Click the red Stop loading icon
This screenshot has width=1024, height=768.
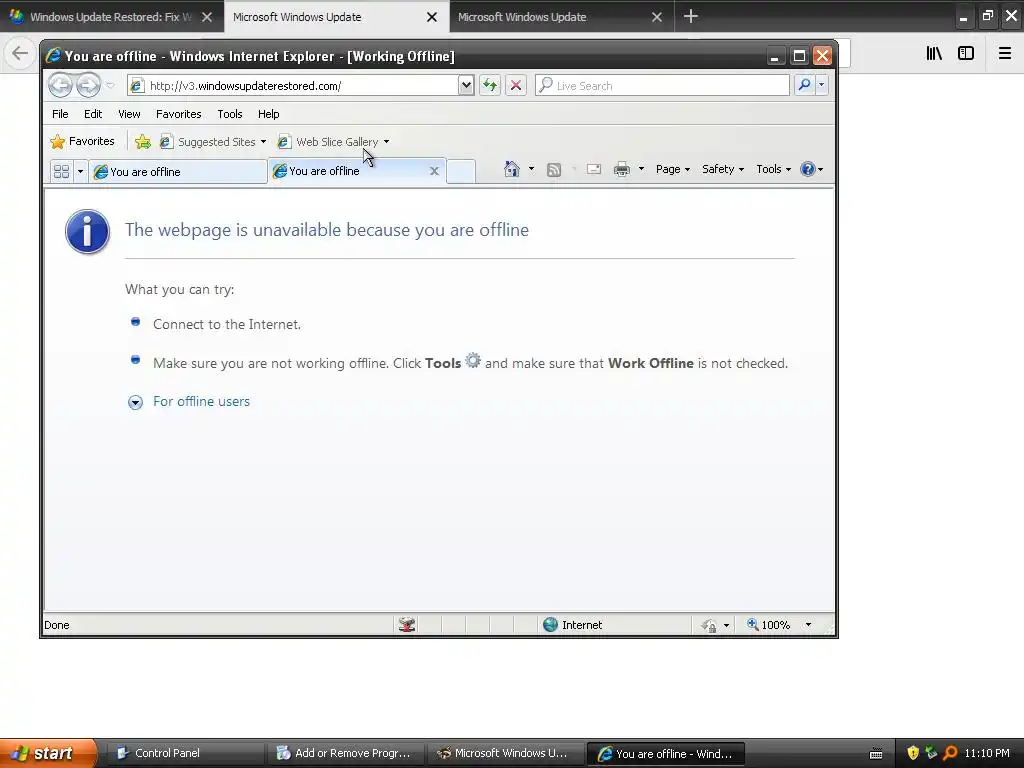point(516,86)
